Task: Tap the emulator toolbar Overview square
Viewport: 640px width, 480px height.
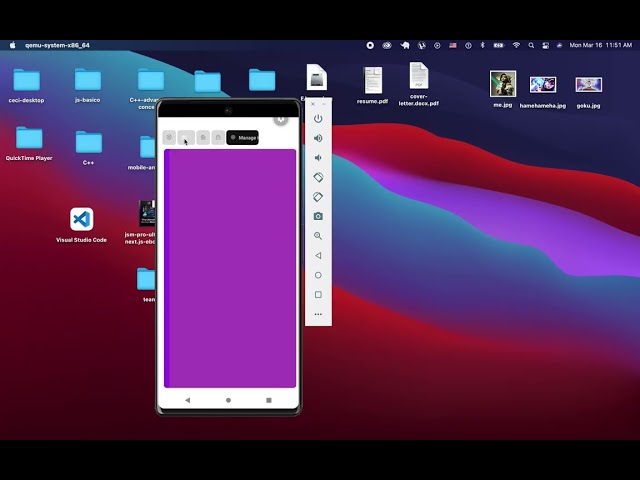Action: point(318,294)
